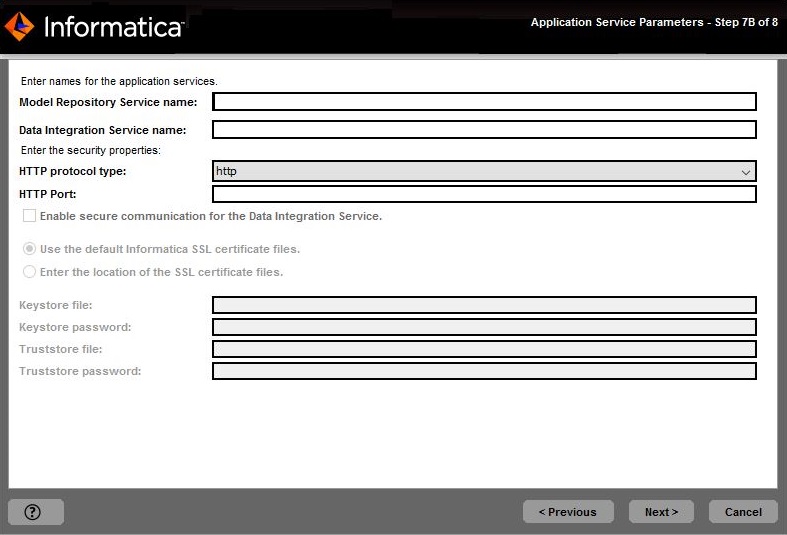Viewport: 787px width, 535px height.
Task: Click the 'HTTP protocol type:' label
Action: [x=73, y=171]
